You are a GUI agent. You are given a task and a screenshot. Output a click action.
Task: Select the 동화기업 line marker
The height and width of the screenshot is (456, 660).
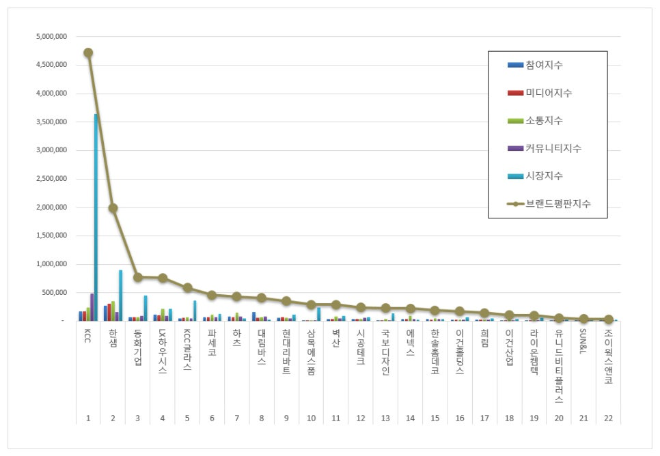point(138,277)
